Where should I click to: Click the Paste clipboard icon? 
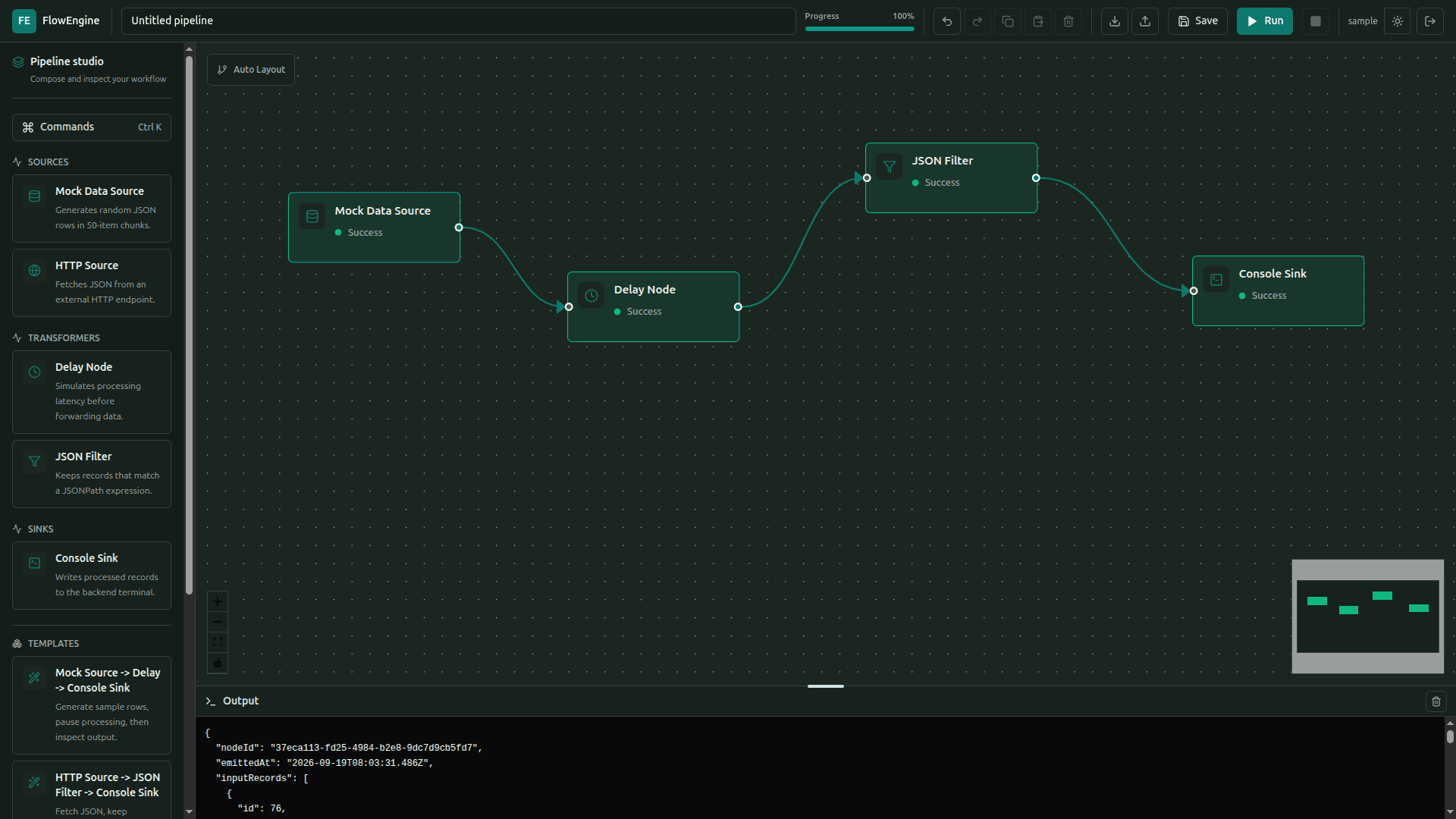pos(1038,21)
